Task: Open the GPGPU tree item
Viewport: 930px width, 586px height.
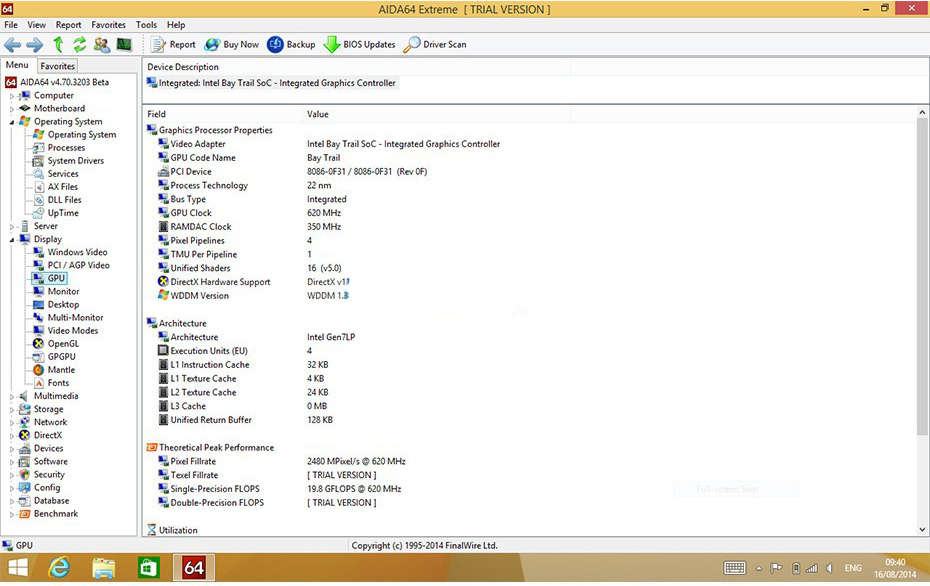Action: 62,356
